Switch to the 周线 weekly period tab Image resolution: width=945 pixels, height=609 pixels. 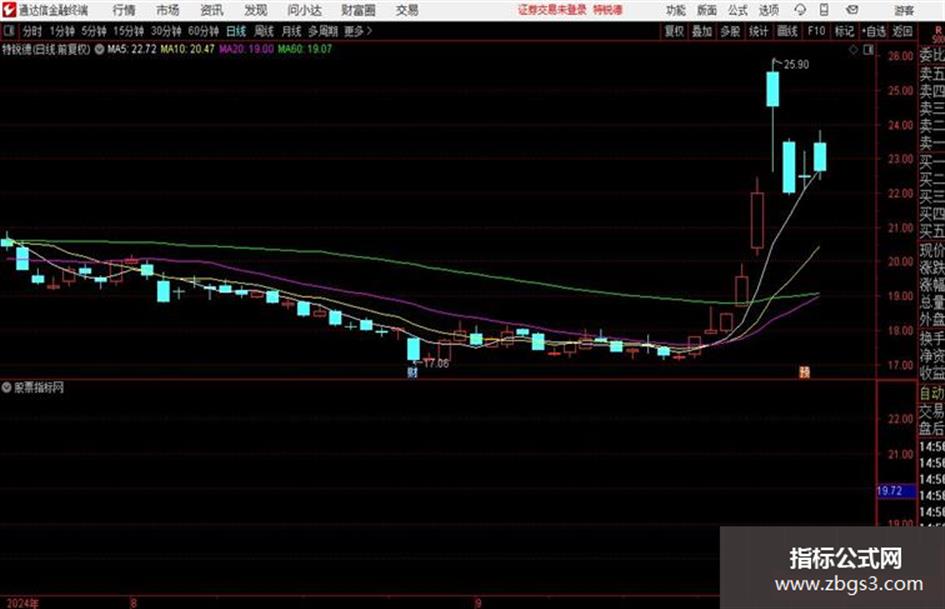coord(264,31)
